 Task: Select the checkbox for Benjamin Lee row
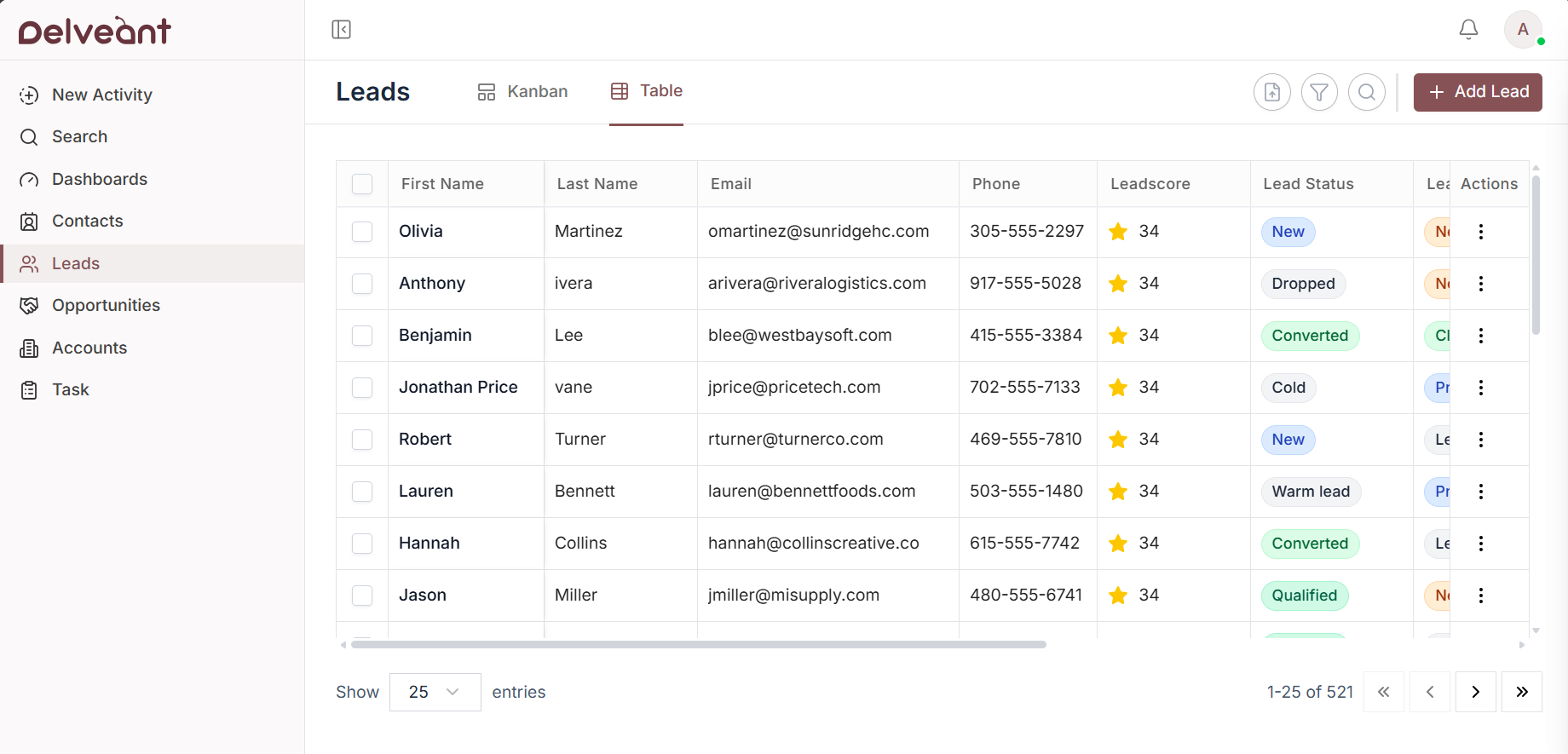pos(362,336)
